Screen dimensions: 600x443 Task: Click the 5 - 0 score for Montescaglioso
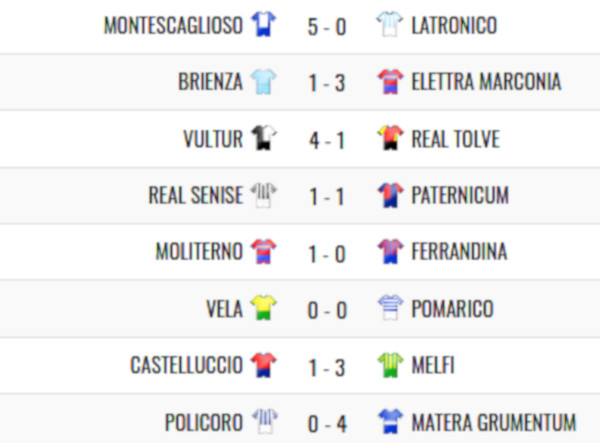coord(327,27)
